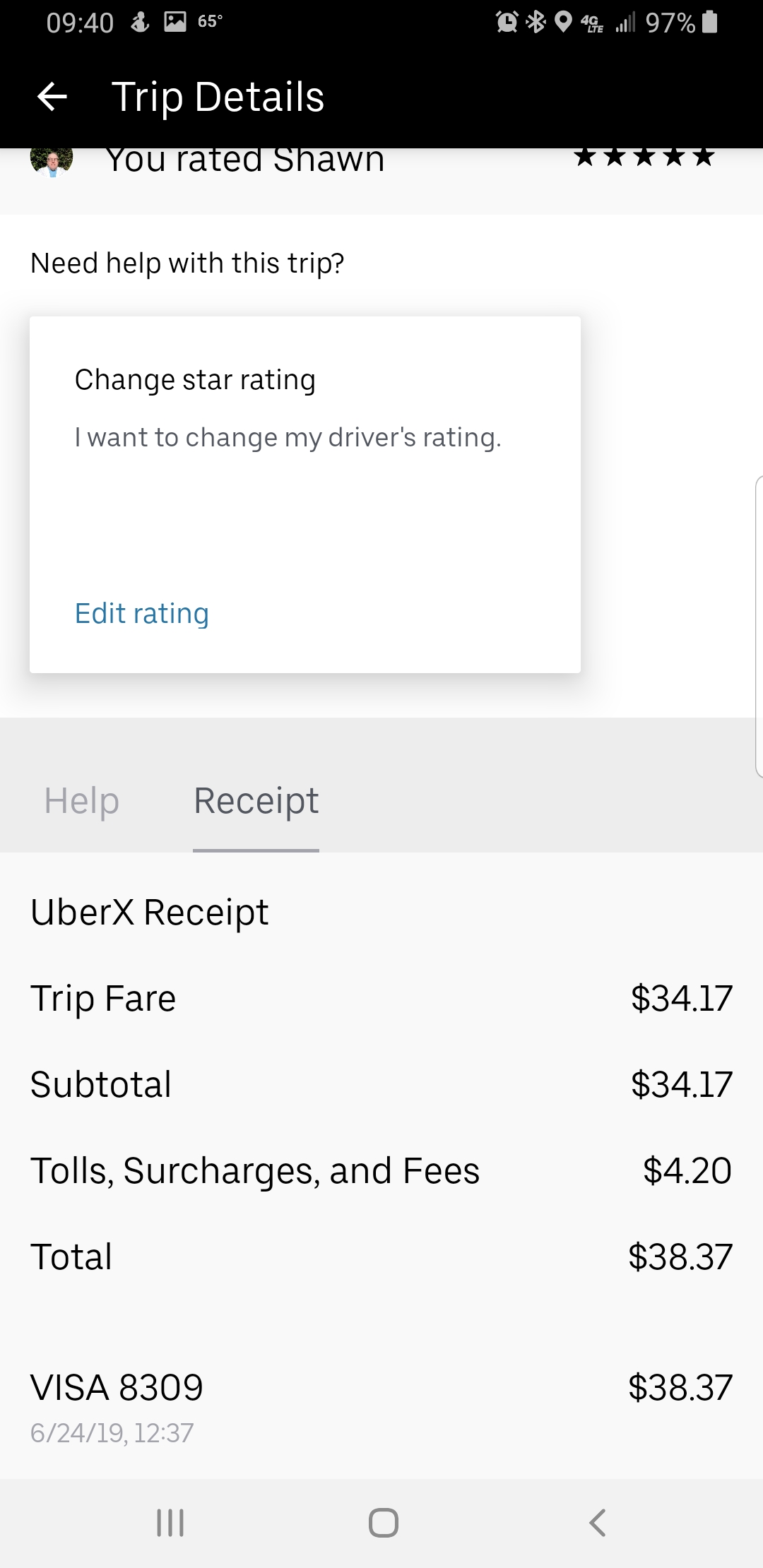Image resolution: width=763 pixels, height=1568 pixels.
Task: Select the Receipt tab
Action: coord(256,801)
